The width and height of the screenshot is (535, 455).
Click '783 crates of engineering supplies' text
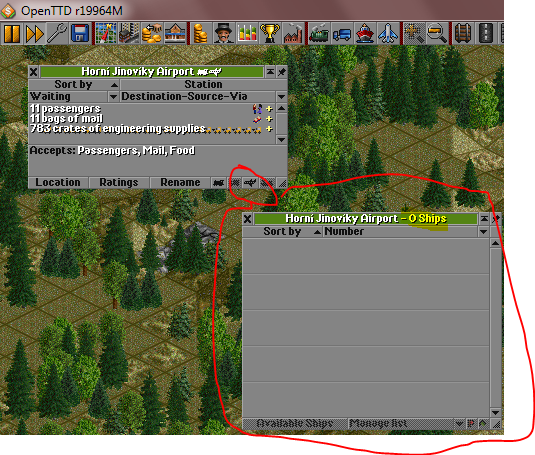tap(117, 129)
